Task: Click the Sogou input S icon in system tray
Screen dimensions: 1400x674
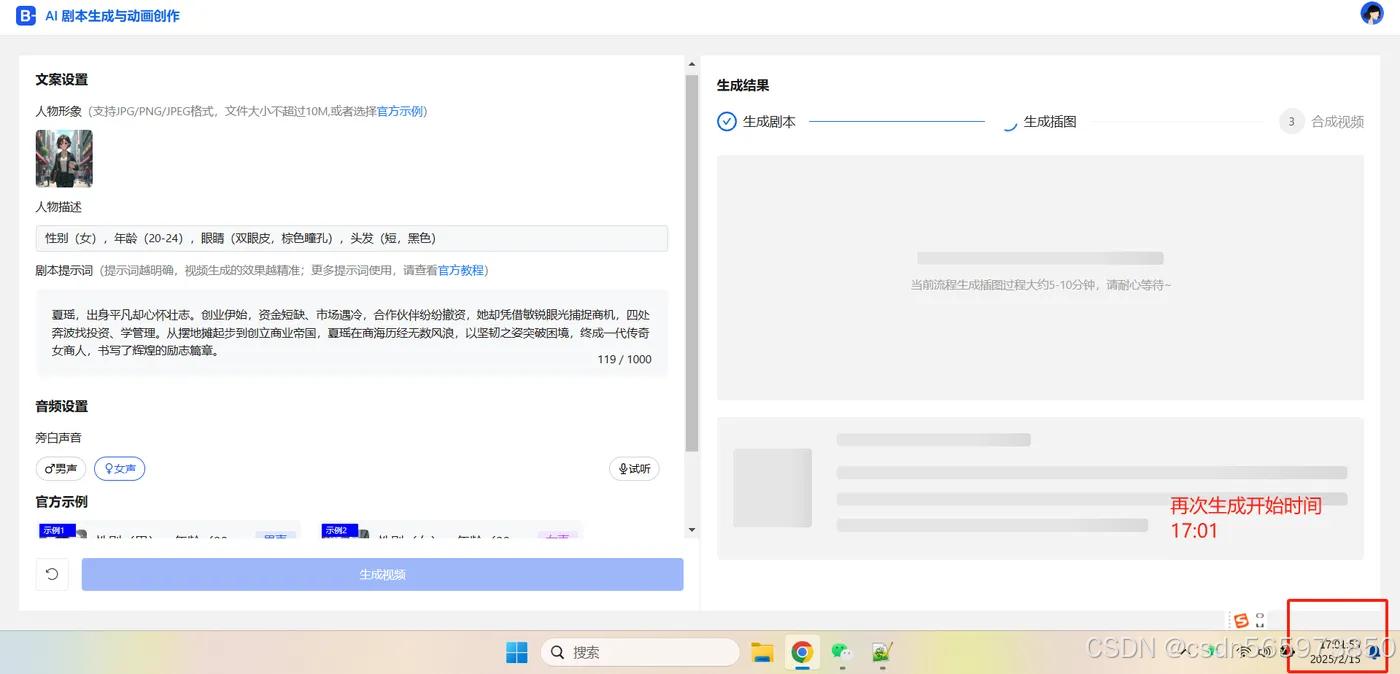Action: click(1242, 620)
